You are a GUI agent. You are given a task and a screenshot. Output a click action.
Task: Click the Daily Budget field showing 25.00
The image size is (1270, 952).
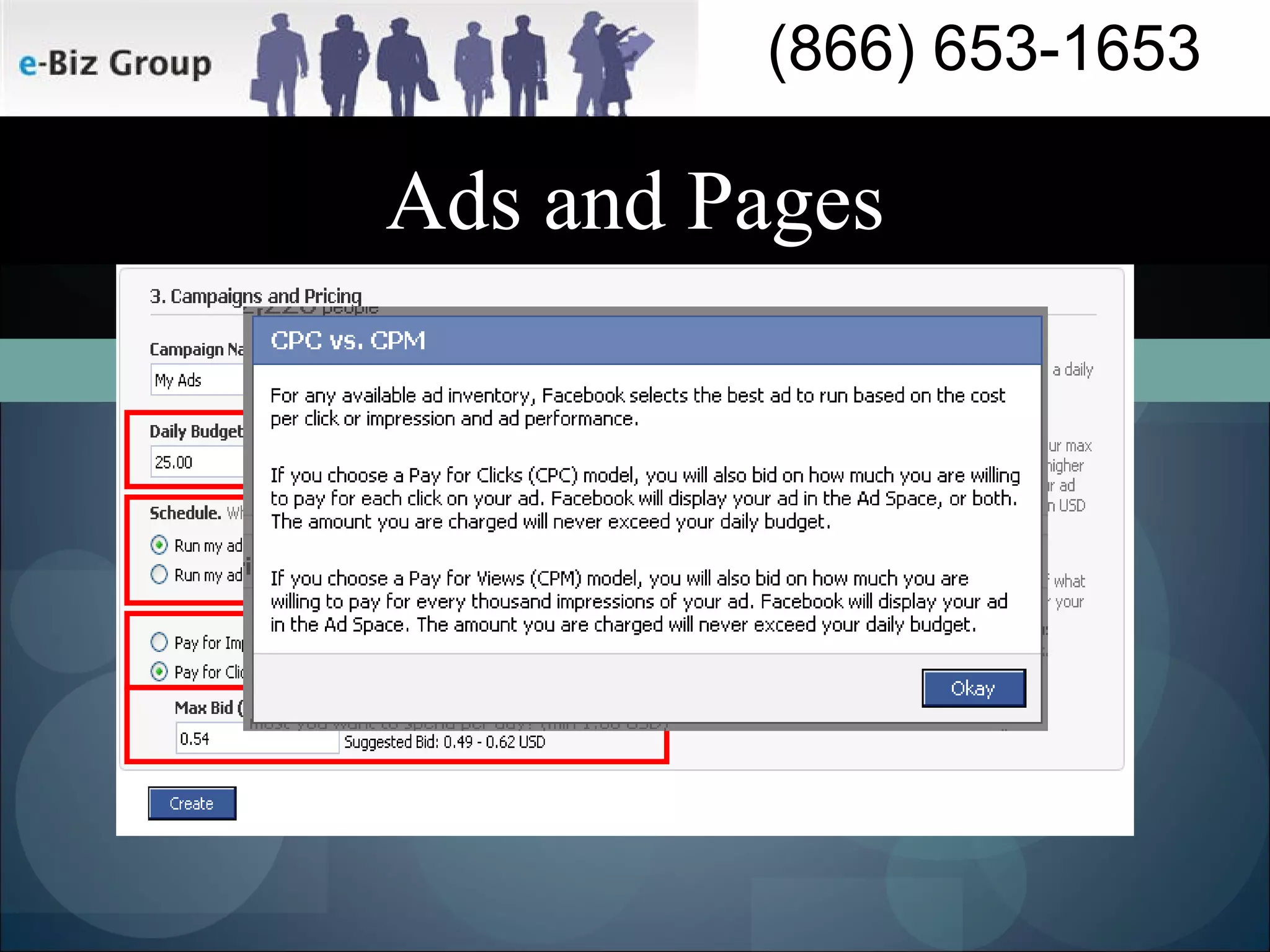pyautogui.click(x=198, y=462)
